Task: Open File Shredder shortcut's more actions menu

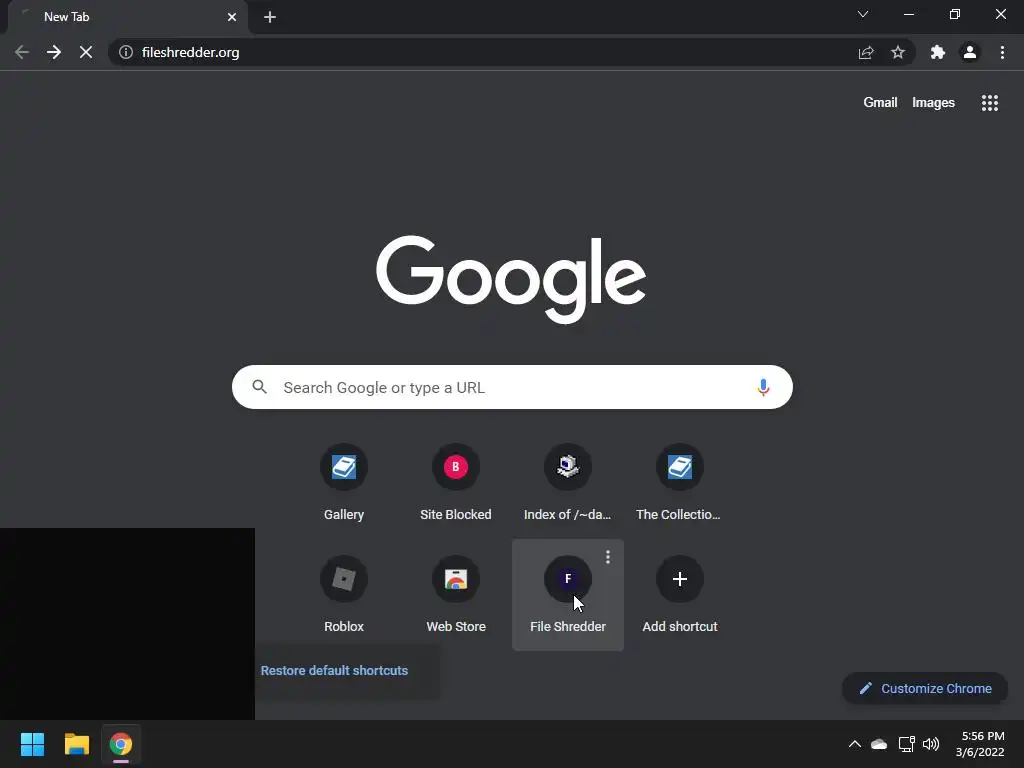Action: [608, 557]
